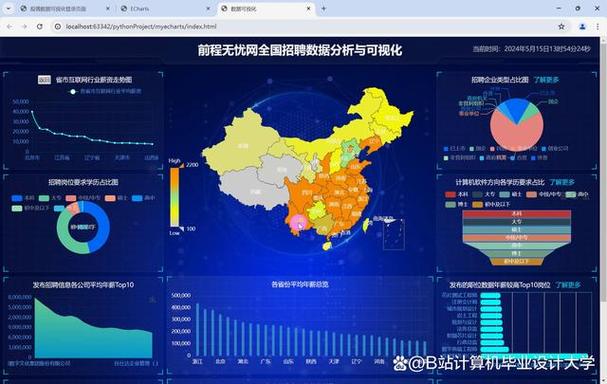Viewport: 607px width, 384px height.
Task: Click the 广东 bar in the province salary chart
Action: click(266, 340)
